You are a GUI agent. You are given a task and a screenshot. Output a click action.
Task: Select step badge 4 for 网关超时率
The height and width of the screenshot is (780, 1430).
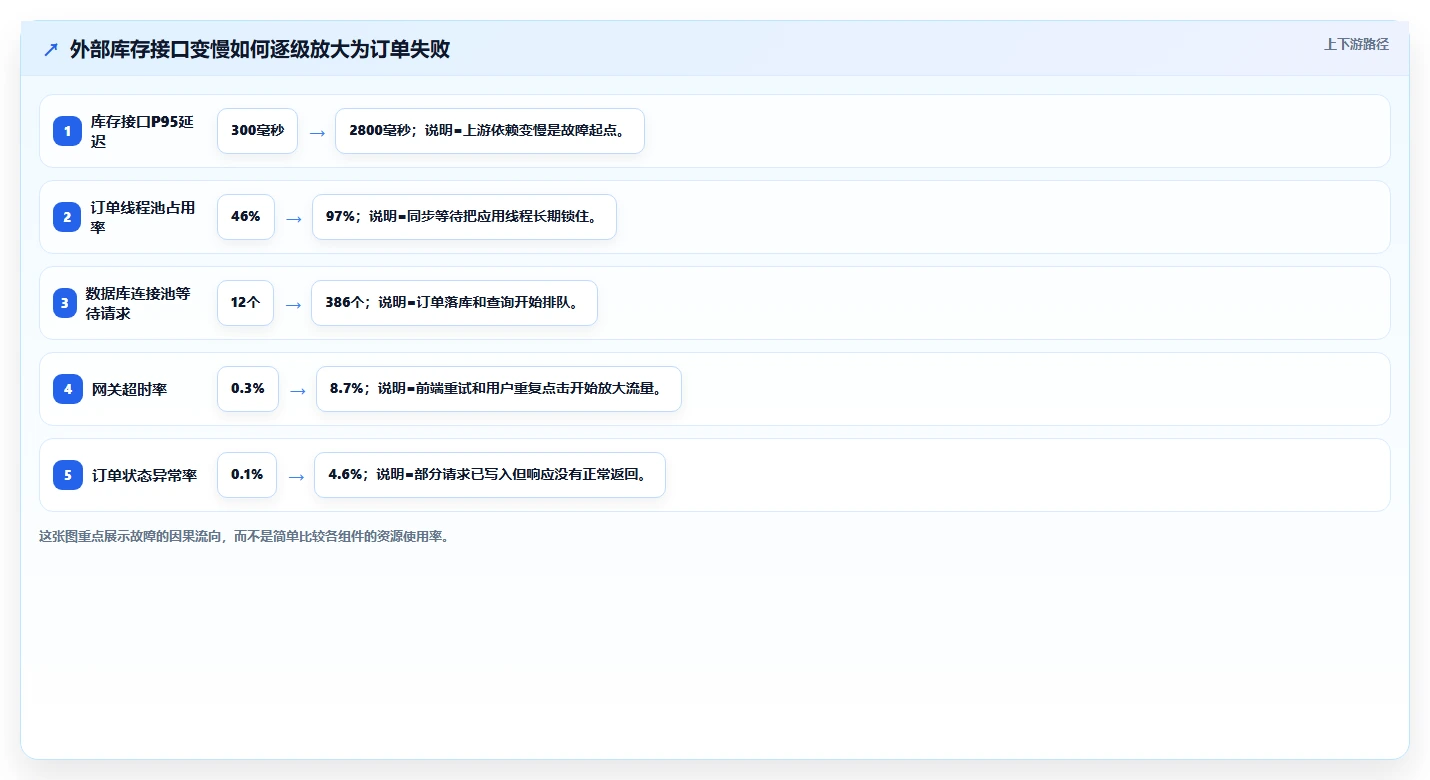[x=68, y=389]
